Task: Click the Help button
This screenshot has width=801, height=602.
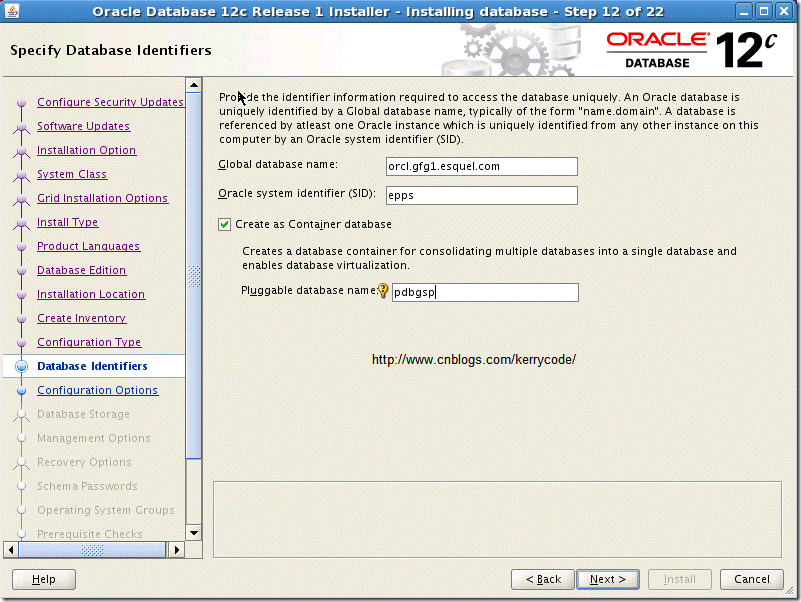Action: (44, 580)
